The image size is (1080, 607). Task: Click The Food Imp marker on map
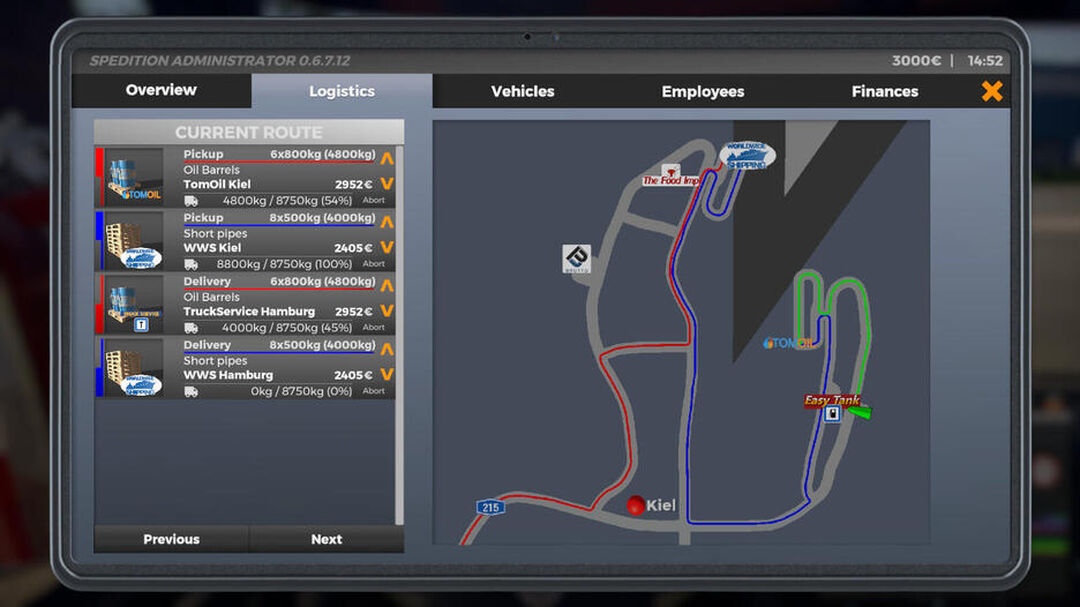[670, 175]
